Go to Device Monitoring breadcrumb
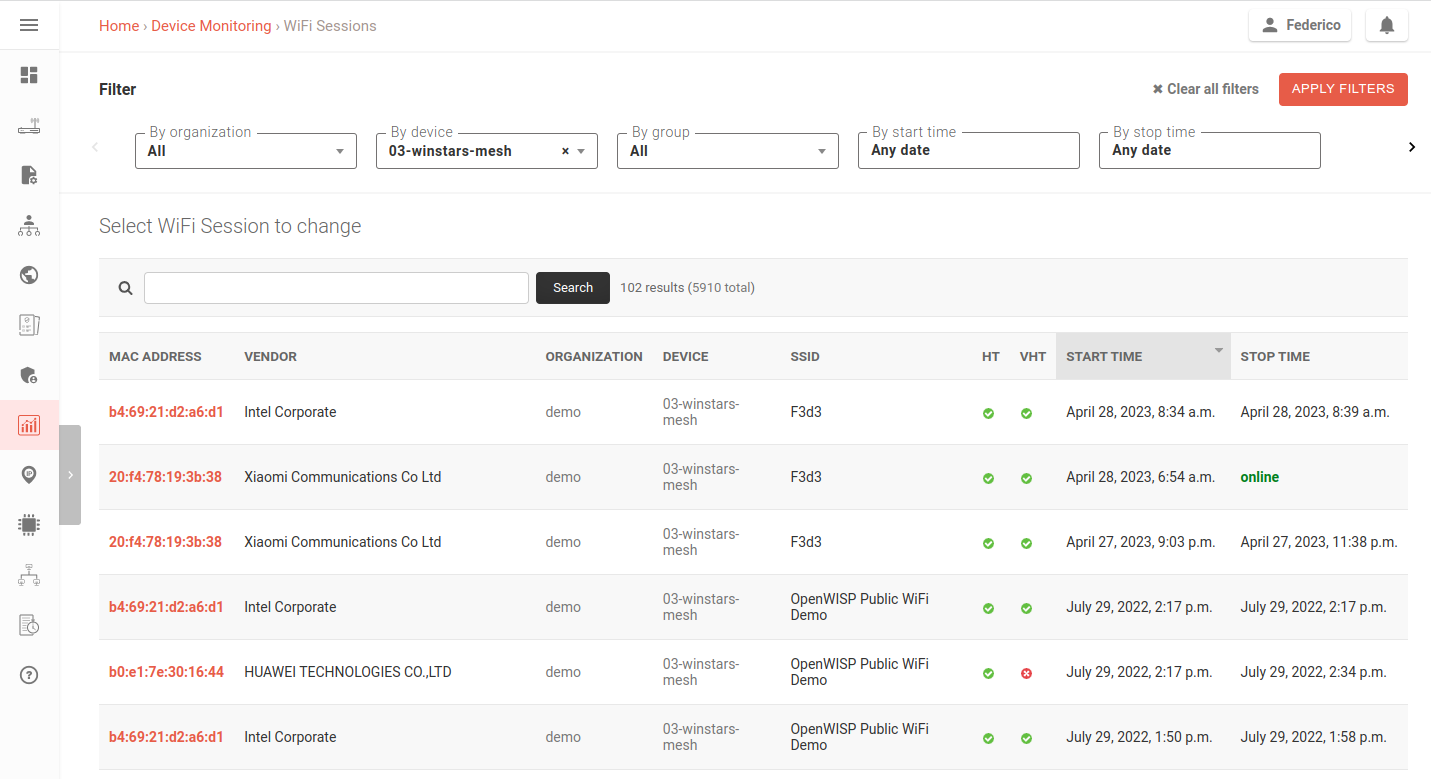 click(x=211, y=26)
